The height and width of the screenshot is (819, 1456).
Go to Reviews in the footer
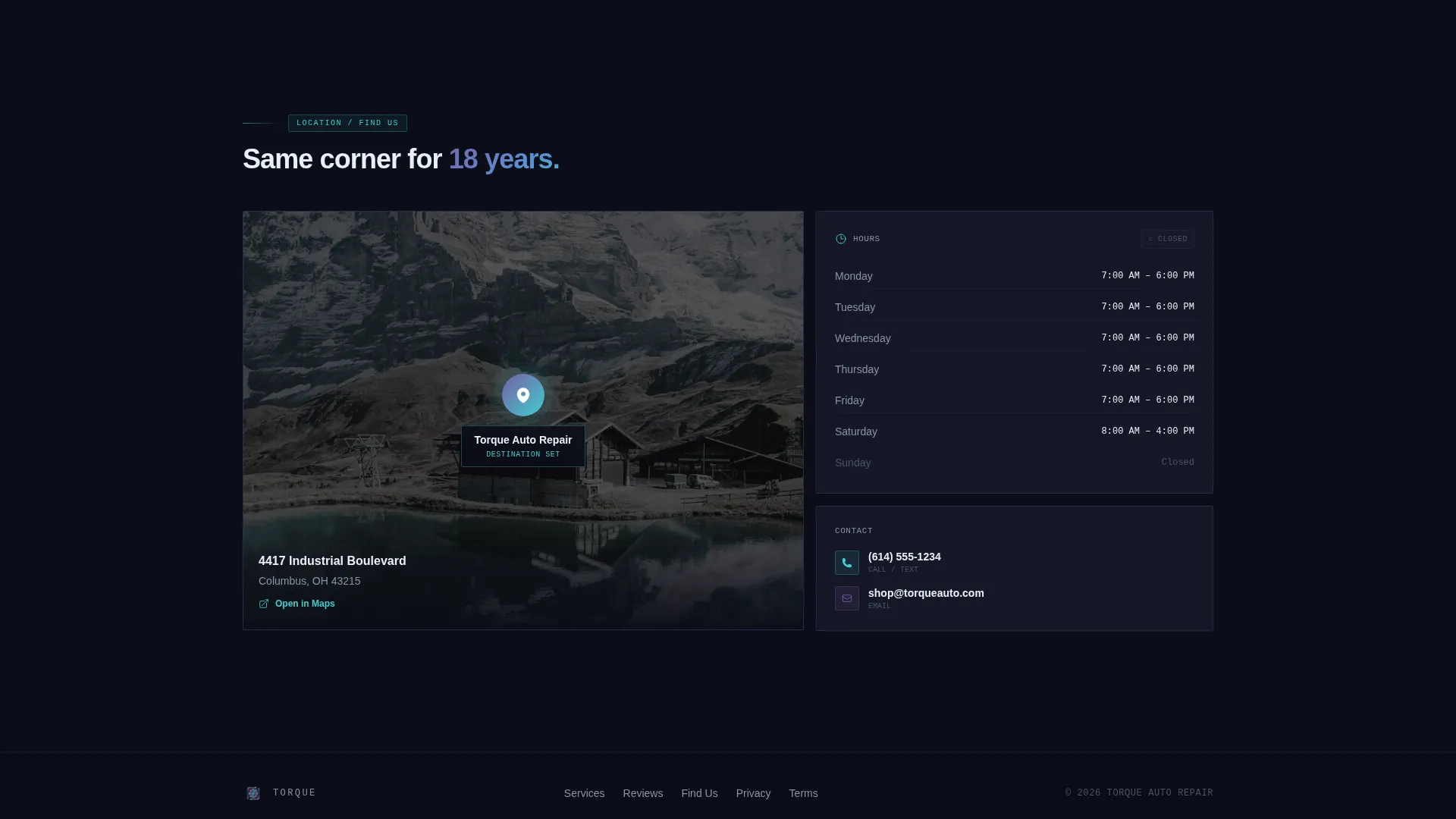(x=643, y=793)
